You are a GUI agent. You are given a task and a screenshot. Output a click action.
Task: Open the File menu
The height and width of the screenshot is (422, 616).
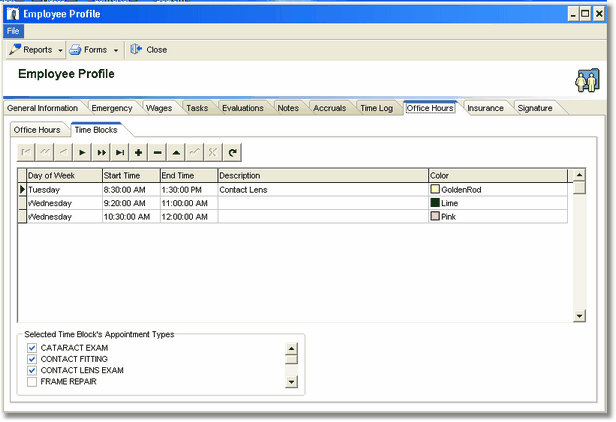[13, 31]
